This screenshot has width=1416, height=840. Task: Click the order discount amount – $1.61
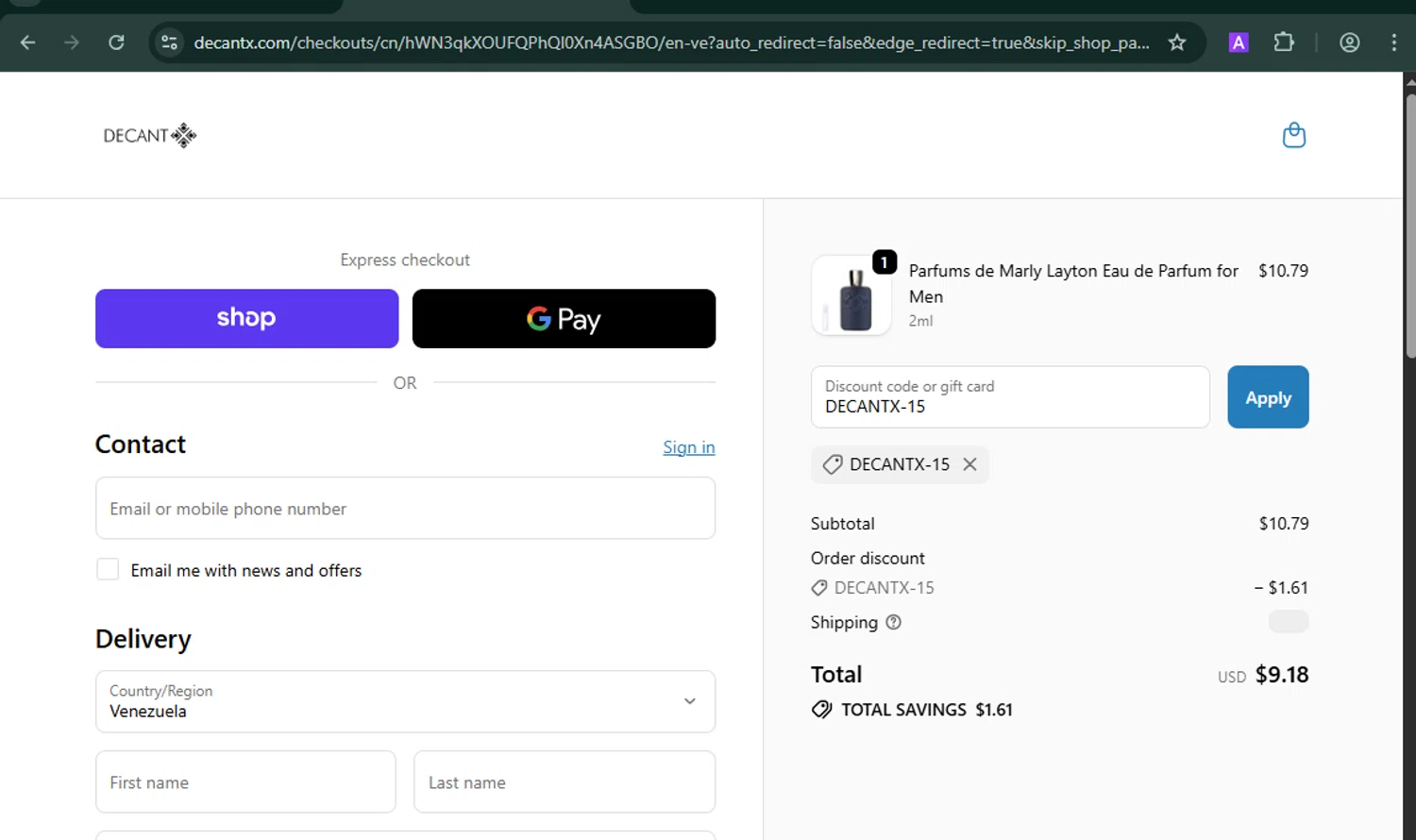click(x=1281, y=587)
